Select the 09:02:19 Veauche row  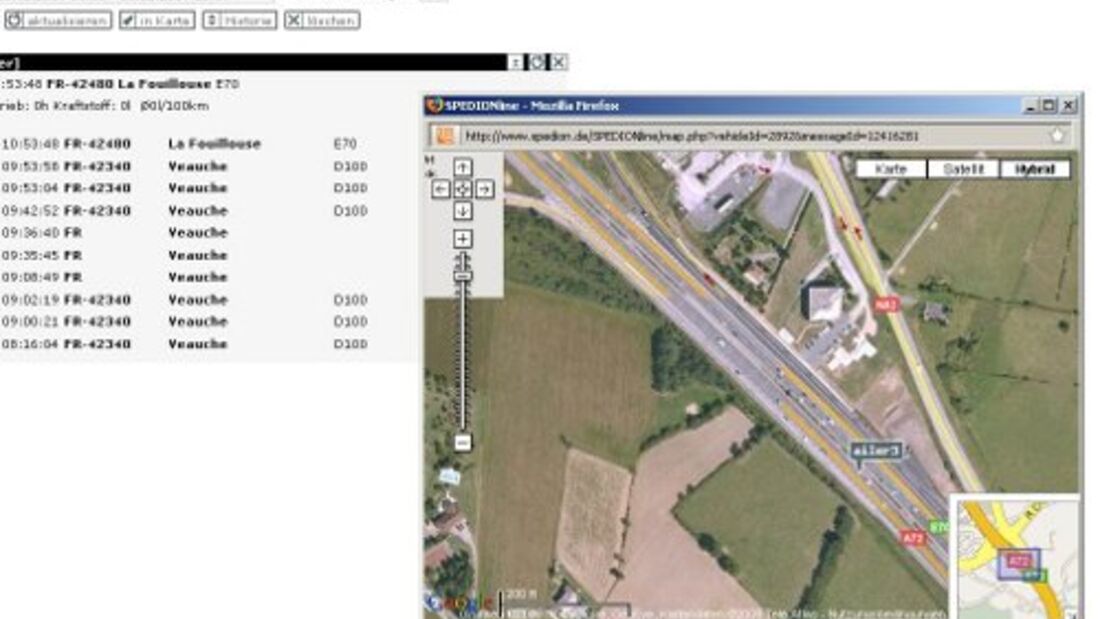click(x=187, y=300)
